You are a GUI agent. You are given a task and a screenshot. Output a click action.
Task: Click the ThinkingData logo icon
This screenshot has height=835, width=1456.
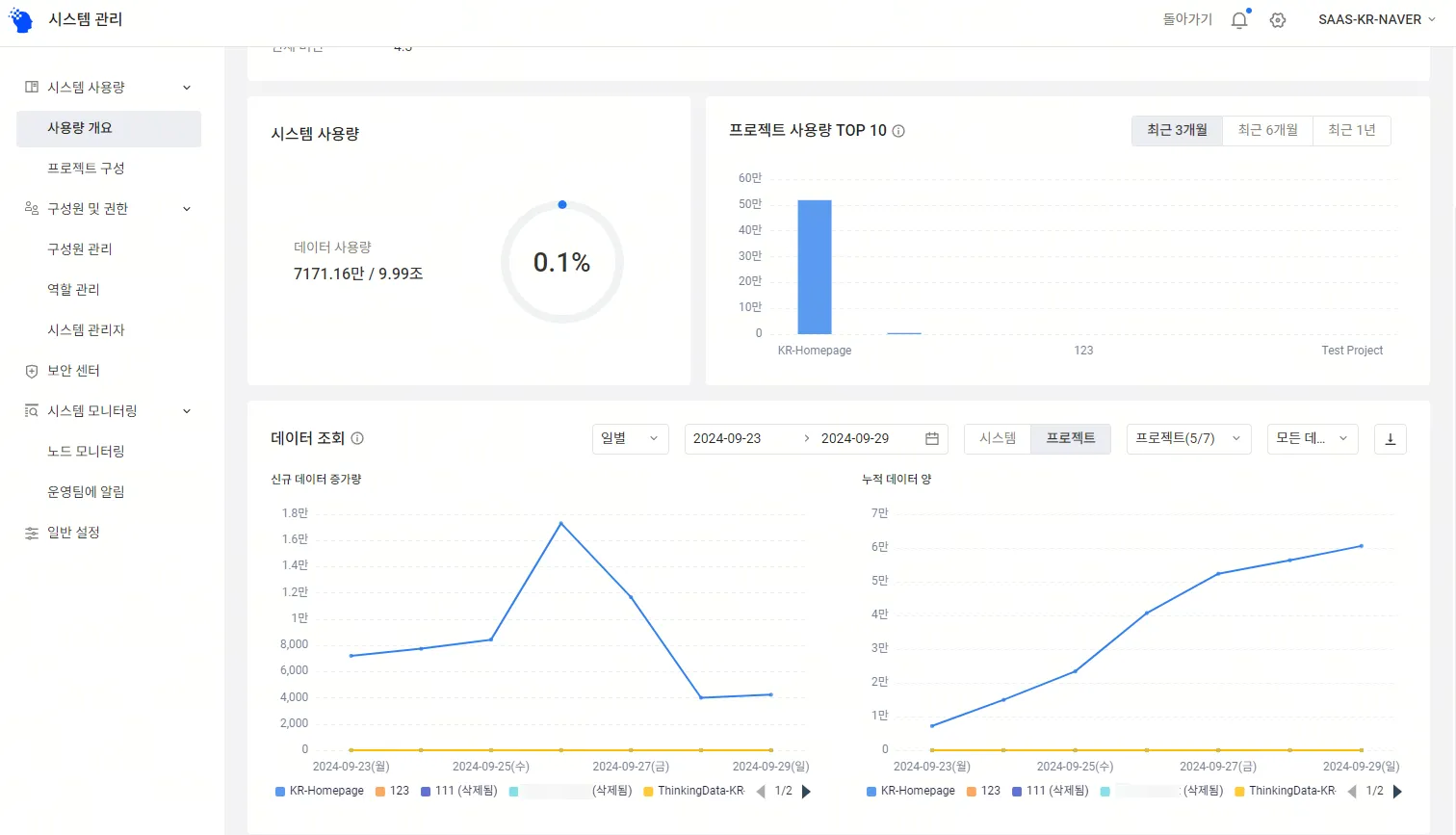click(21, 19)
